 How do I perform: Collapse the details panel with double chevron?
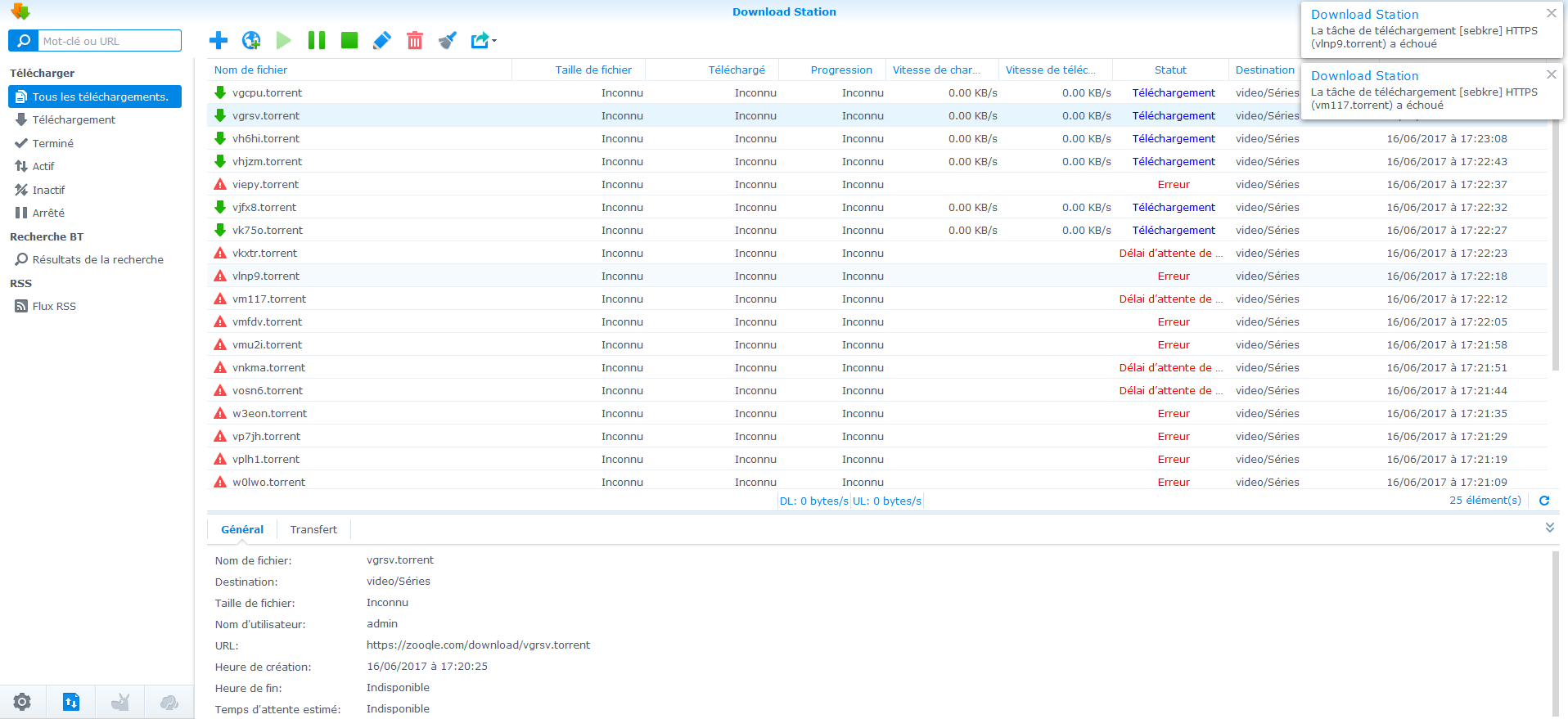[x=1549, y=528]
